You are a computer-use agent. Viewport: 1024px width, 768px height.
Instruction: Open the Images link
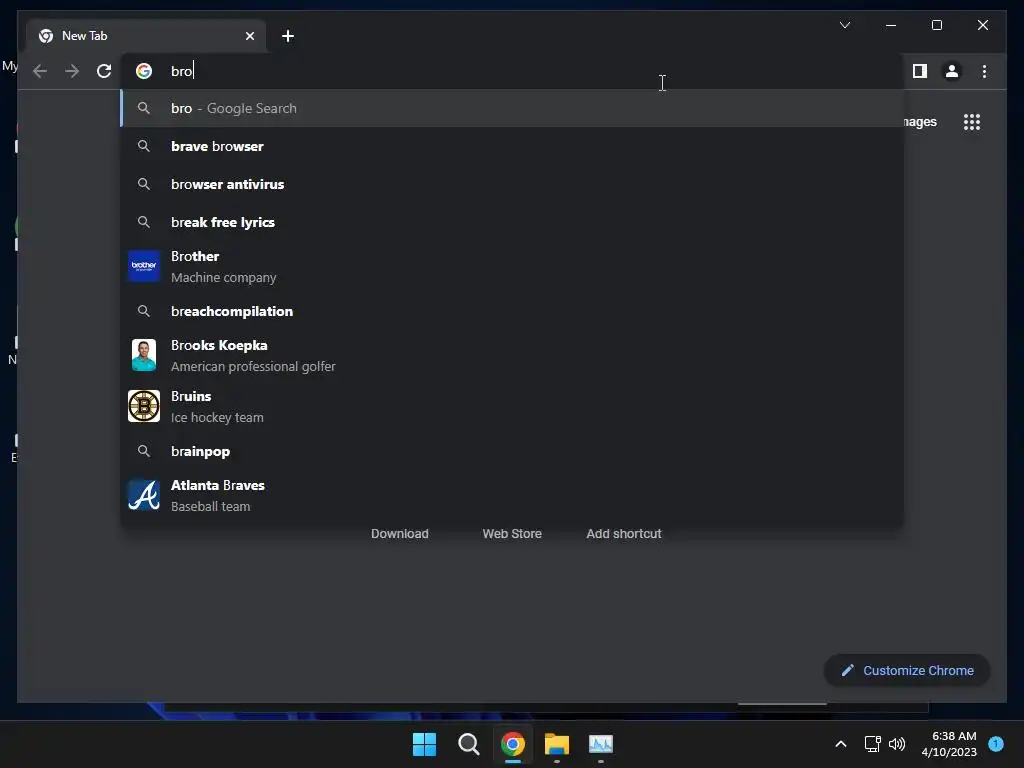point(920,122)
